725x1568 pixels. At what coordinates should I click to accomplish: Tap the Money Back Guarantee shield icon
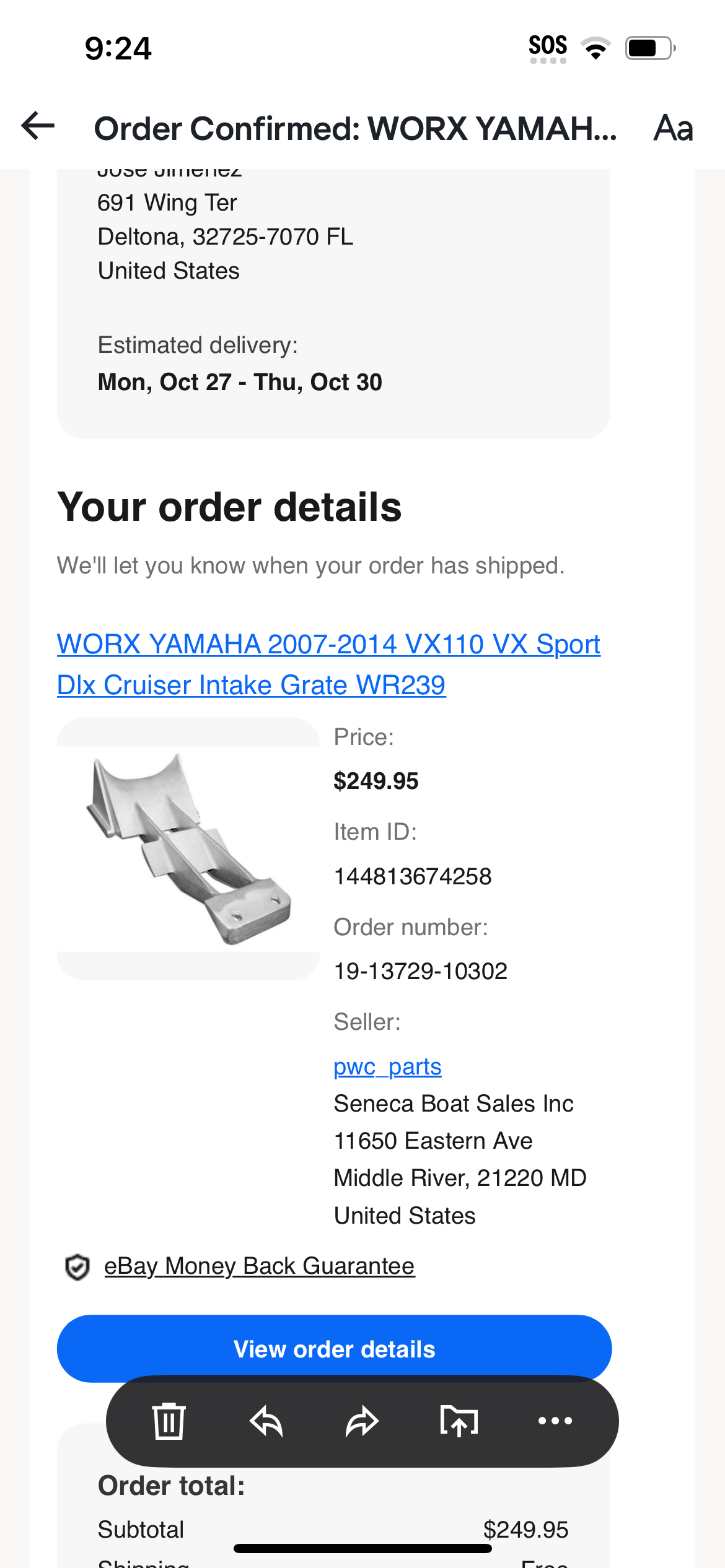click(x=77, y=1267)
